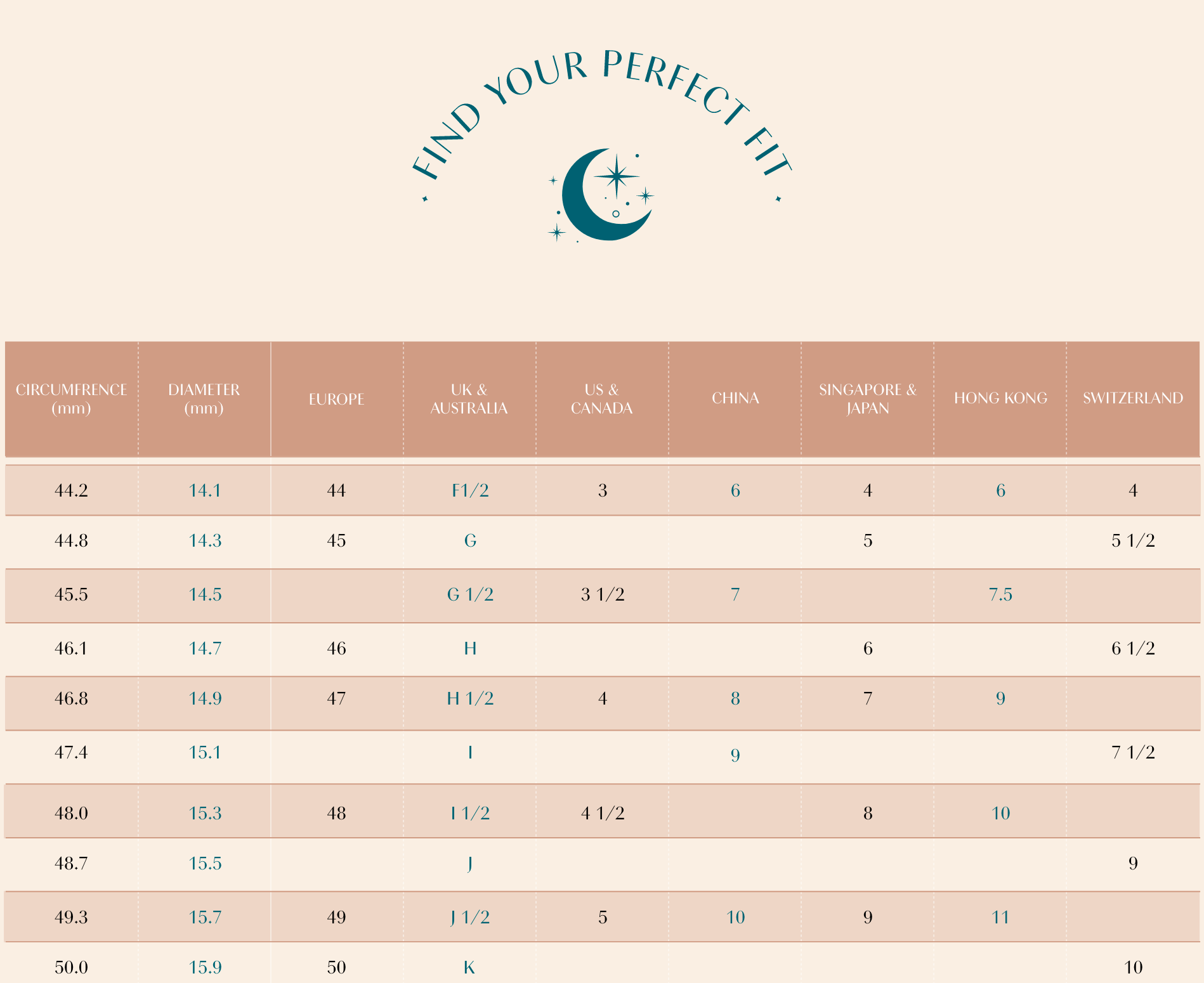Select the Diameter (mm) column header

[x=204, y=399]
